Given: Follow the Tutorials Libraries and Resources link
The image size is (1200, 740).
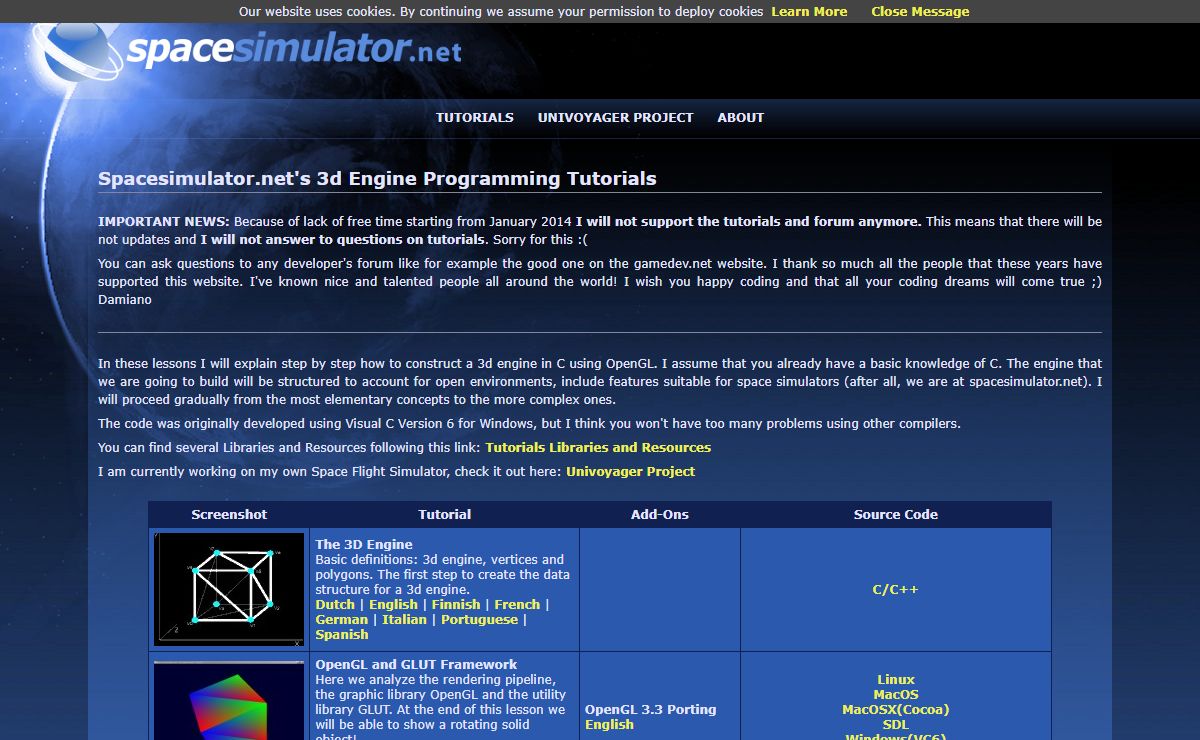Looking at the screenshot, I should 598,448.
